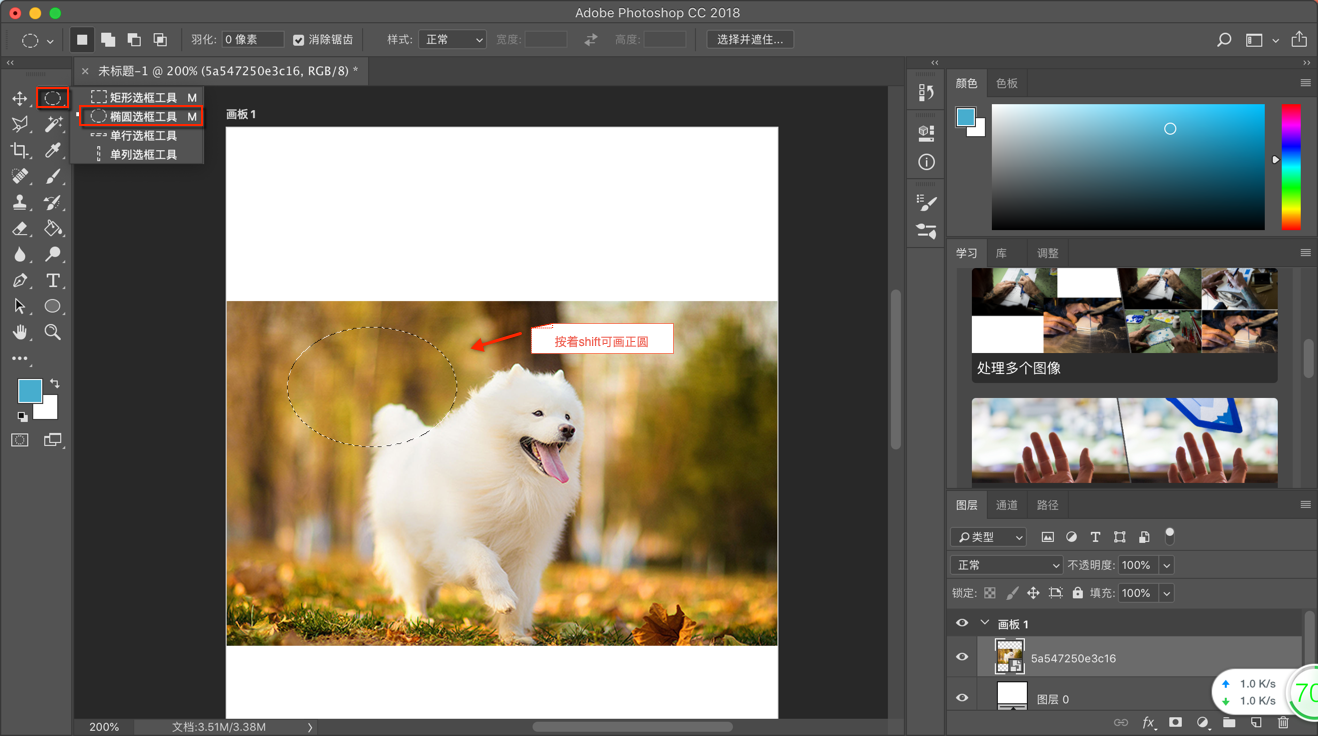
Task: Select the Horizontal Type tool
Action: tap(53, 281)
